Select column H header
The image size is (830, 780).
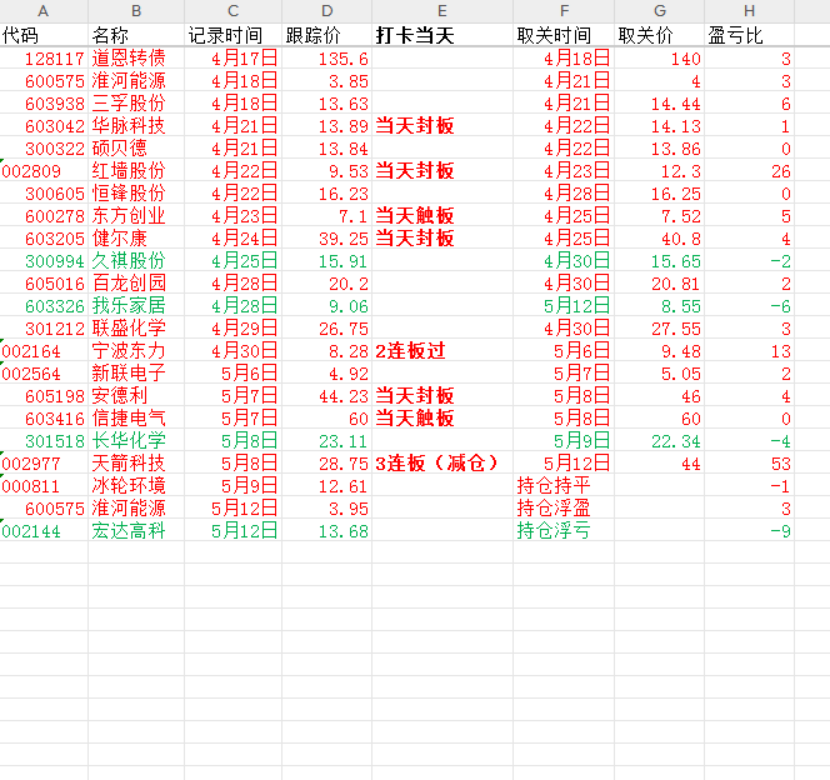749,11
